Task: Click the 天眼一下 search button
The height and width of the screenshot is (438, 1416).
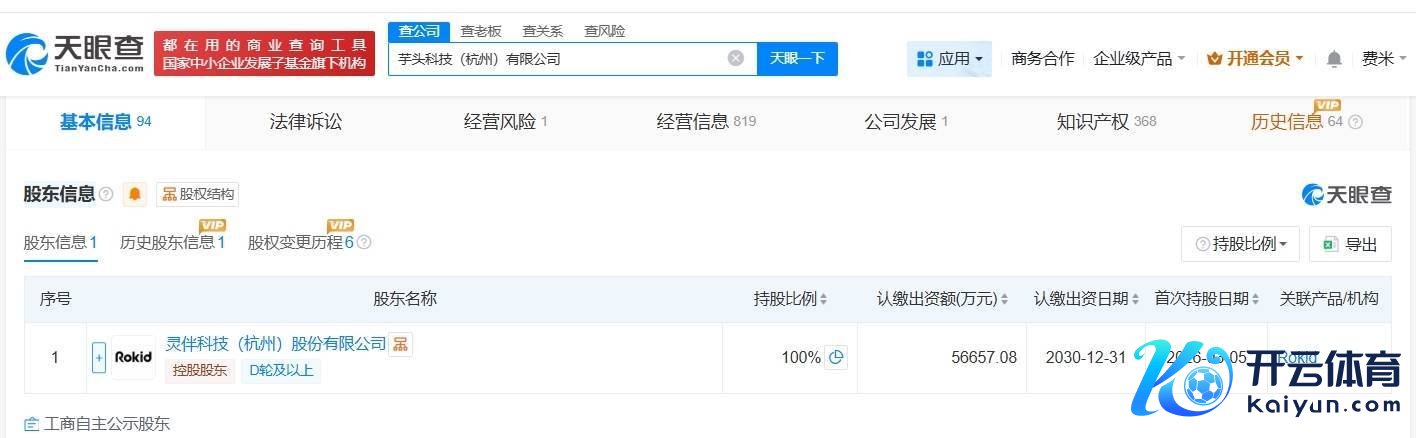Action: click(x=797, y=58)
